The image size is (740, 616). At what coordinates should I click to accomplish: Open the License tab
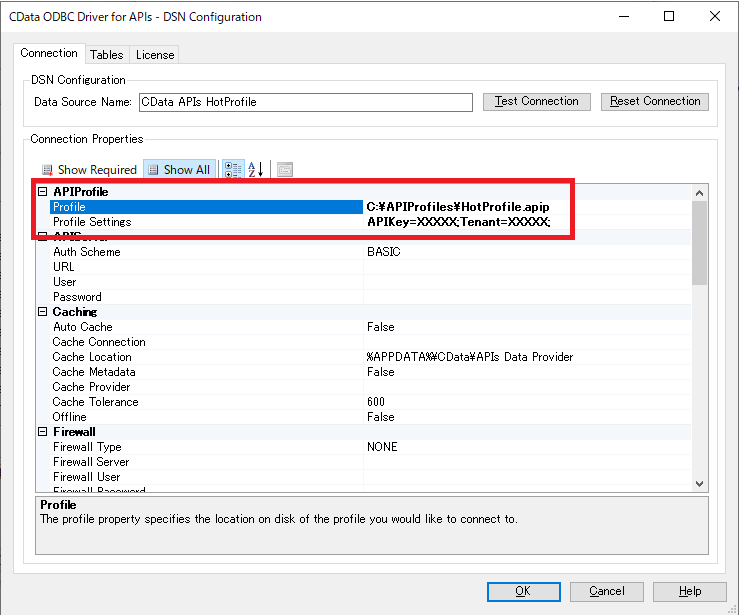[x=155, y=55]
